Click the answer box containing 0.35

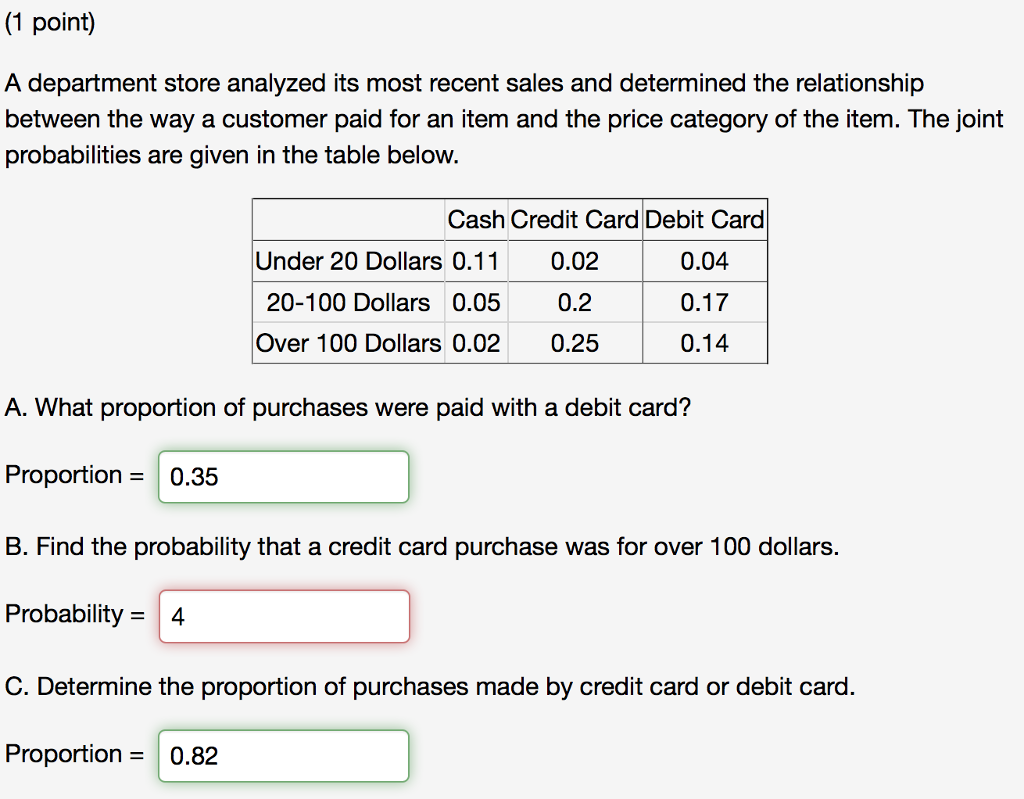click(283, 476)
